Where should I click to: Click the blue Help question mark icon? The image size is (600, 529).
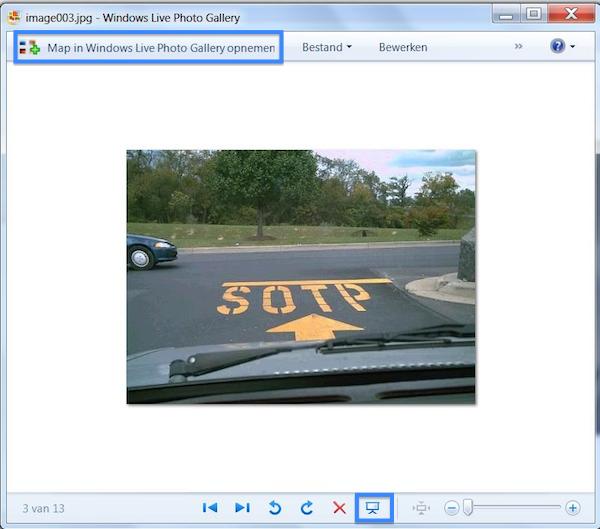[557, 46]
